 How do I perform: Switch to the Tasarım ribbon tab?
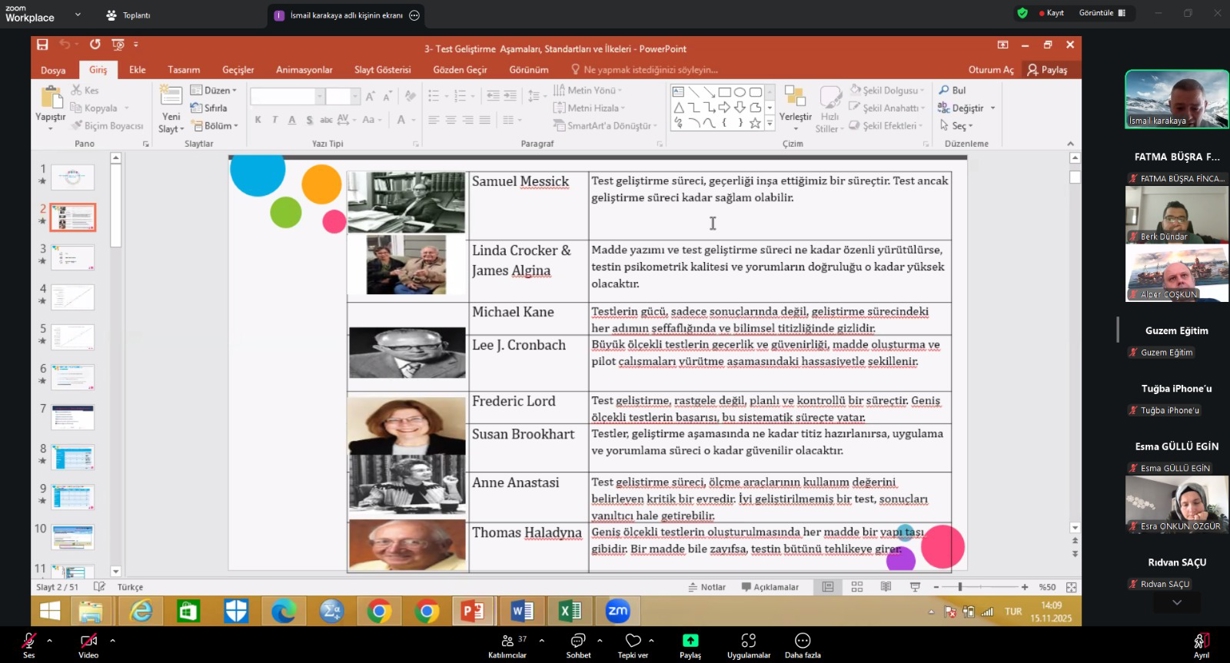tap(183, 70)
